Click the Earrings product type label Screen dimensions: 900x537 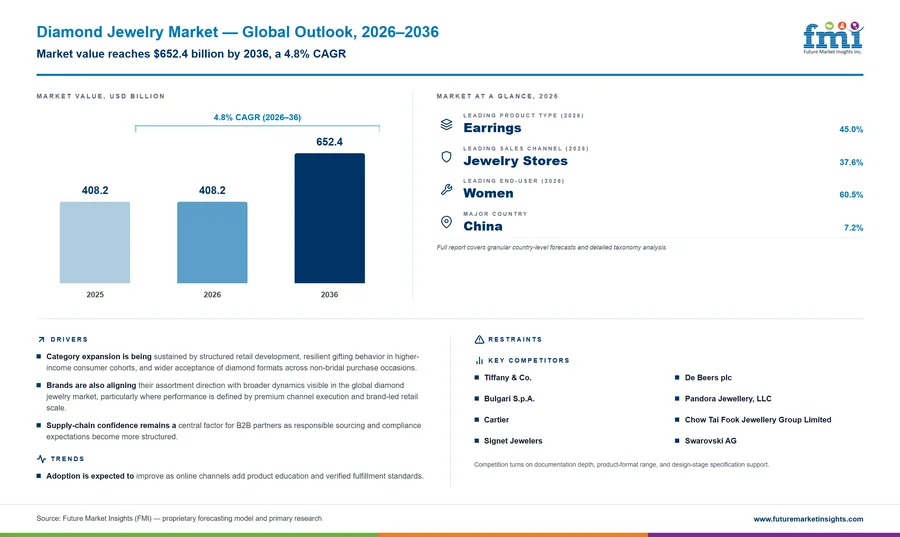pyautogui.click(x=492, y=128)
